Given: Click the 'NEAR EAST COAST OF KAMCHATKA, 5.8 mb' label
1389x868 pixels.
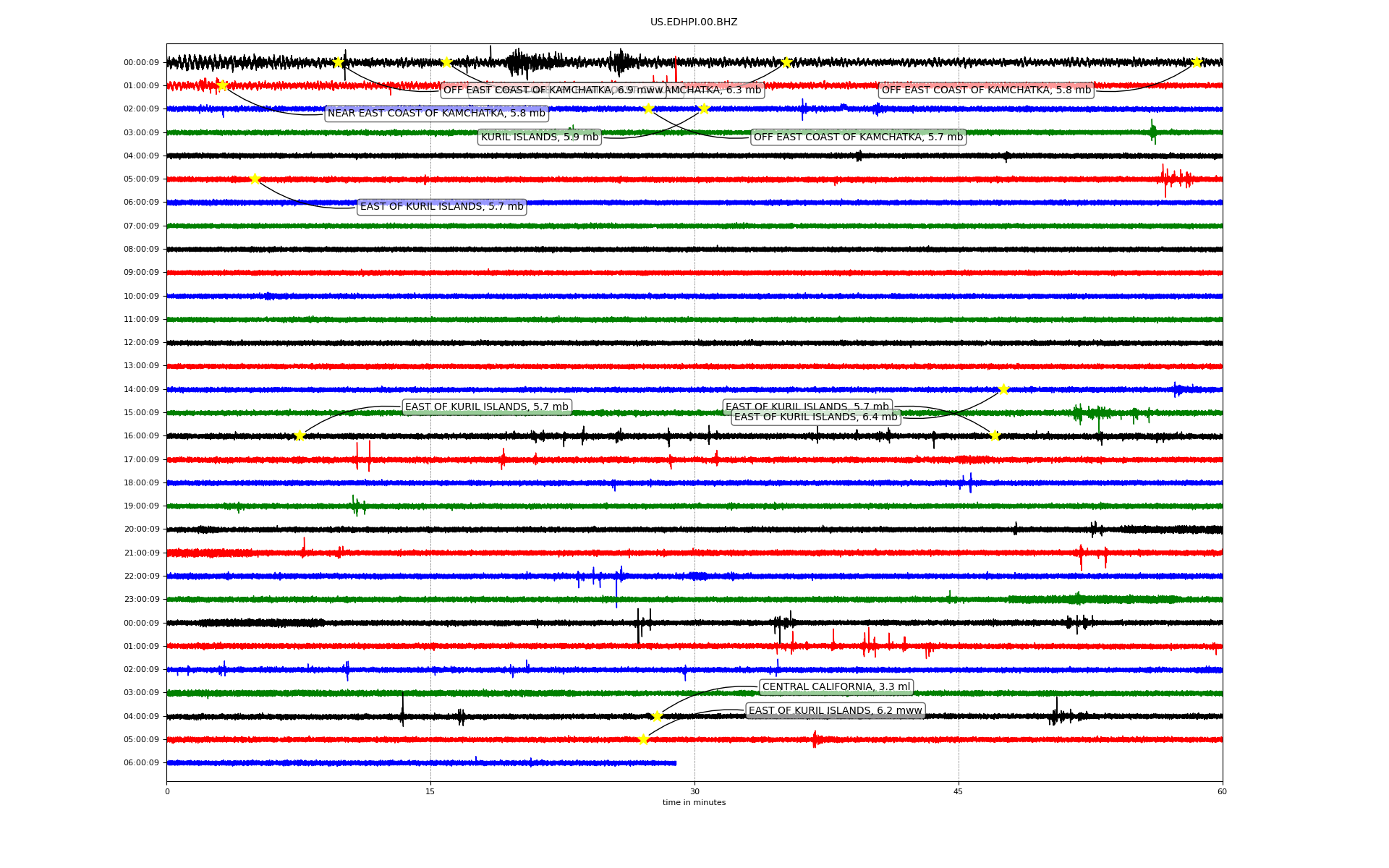Looking at the screenshot, I should [436, 114].
